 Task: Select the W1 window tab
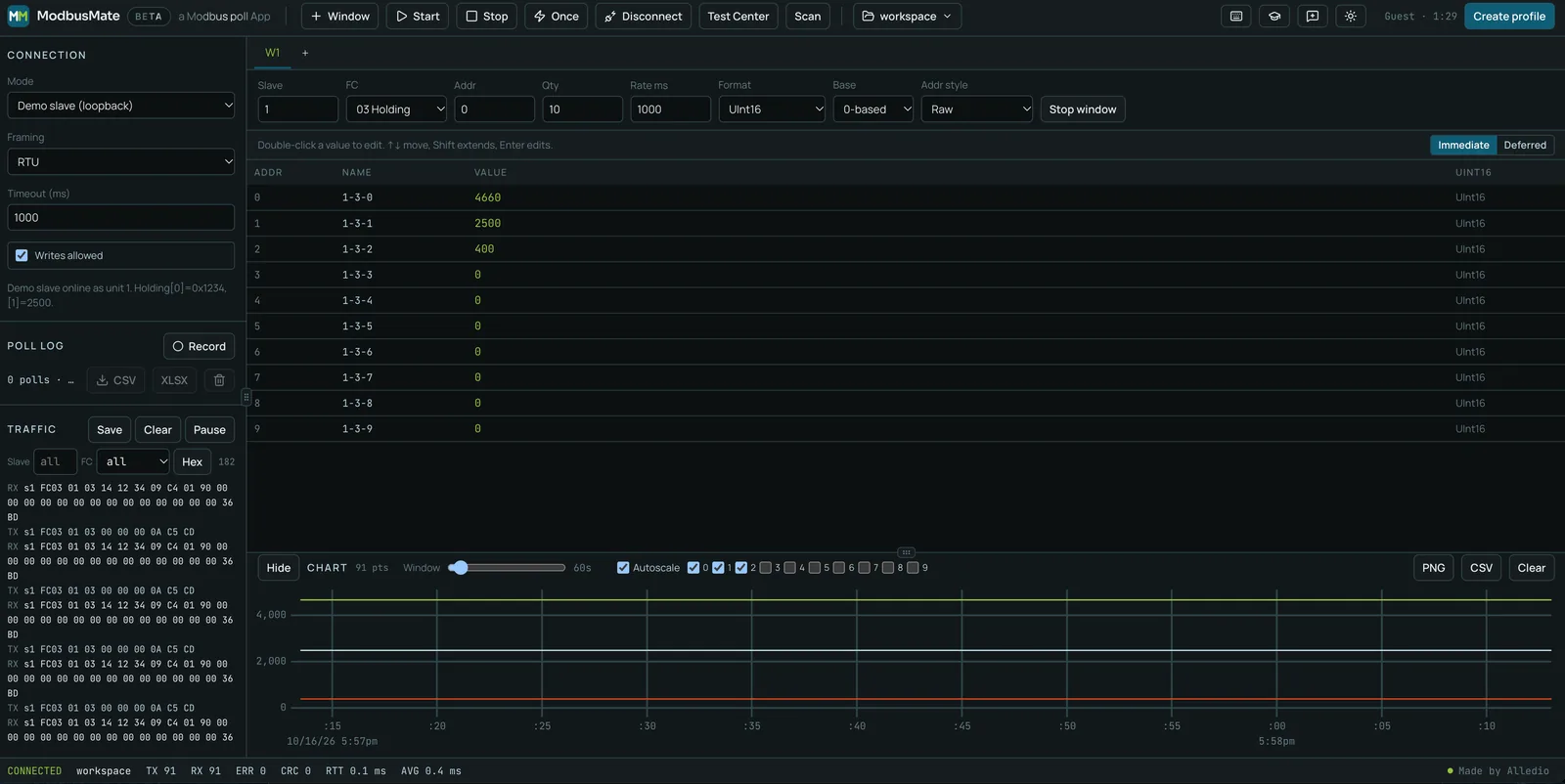point(272,53)
